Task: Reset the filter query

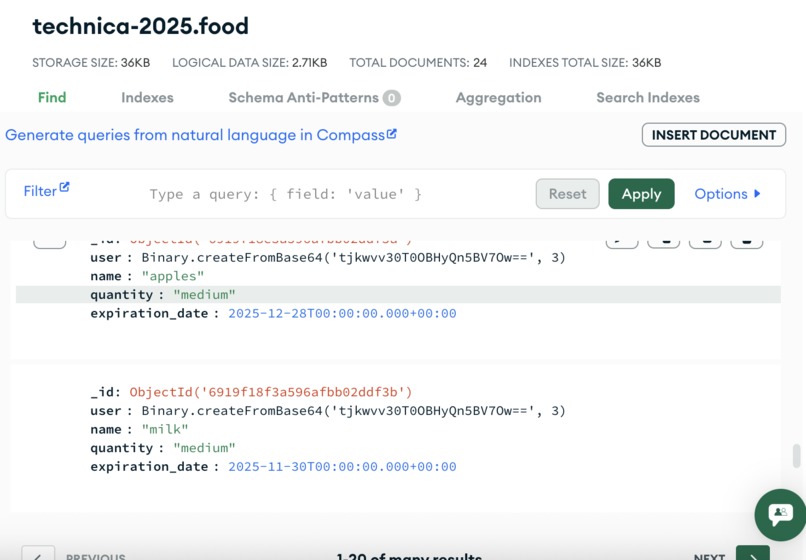Action: (x=567, y=194)
